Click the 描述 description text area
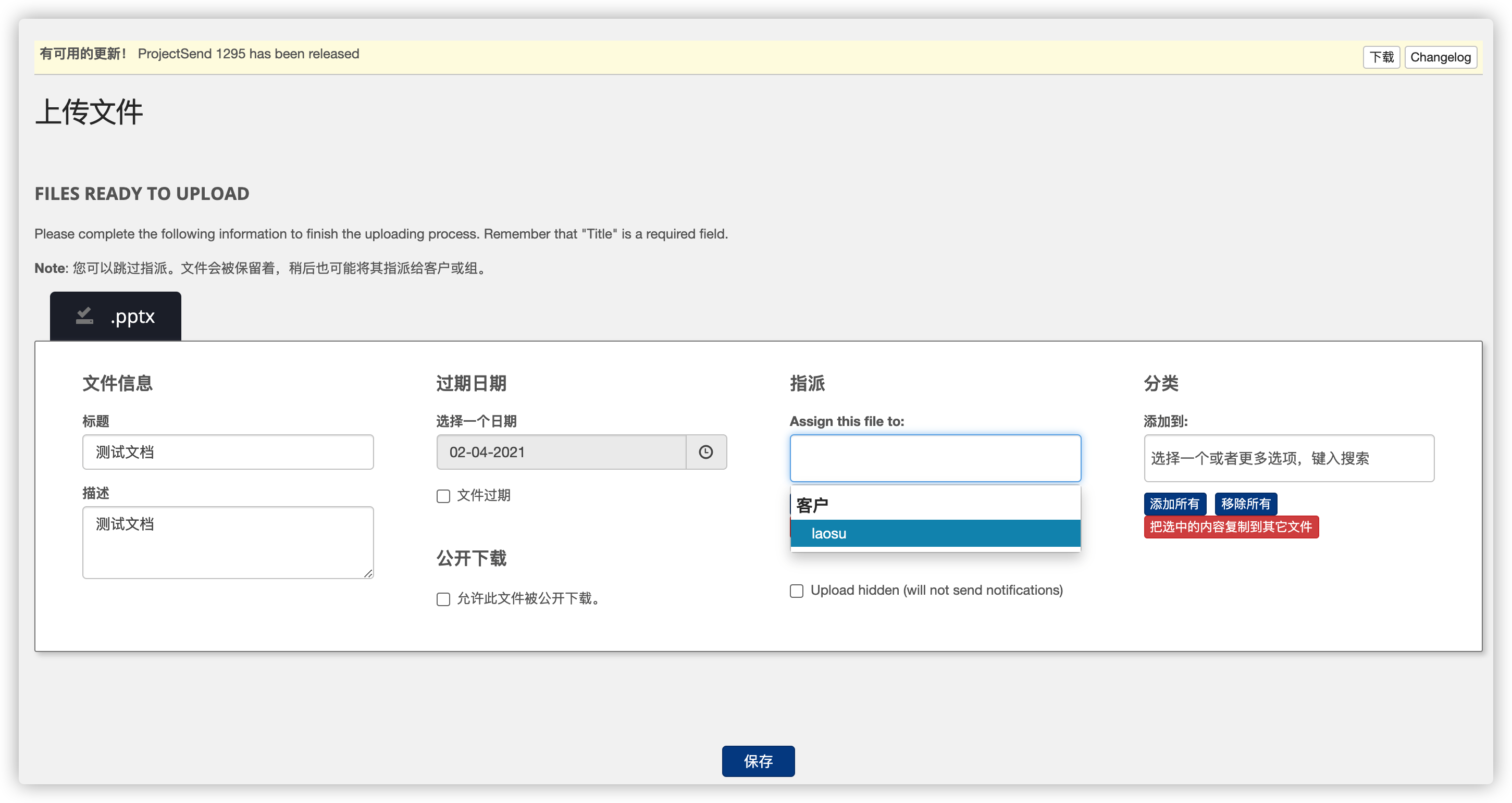Image resolution: width=1512 pixels, height=803 pixels. tap(228, 542)
